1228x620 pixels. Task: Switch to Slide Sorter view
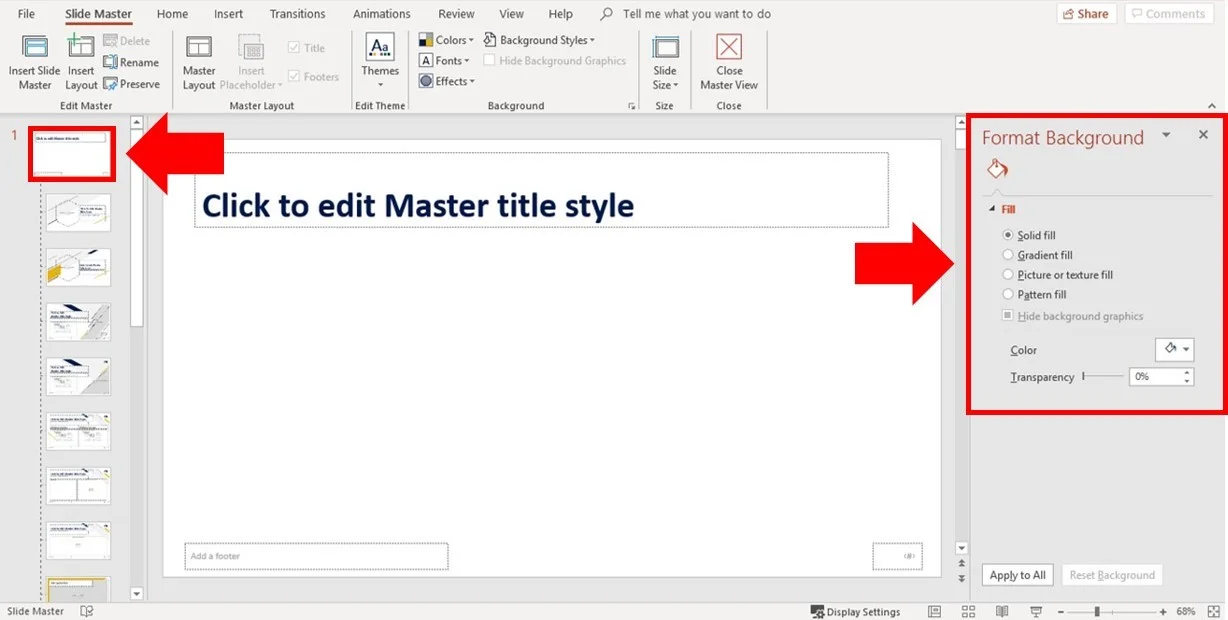tap(970, 611)
